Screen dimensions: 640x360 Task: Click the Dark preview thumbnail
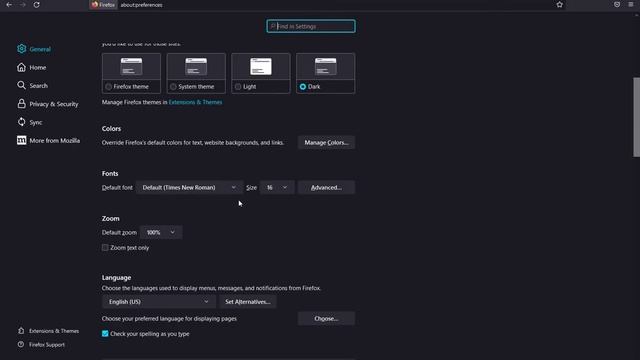tap(325, 67)
